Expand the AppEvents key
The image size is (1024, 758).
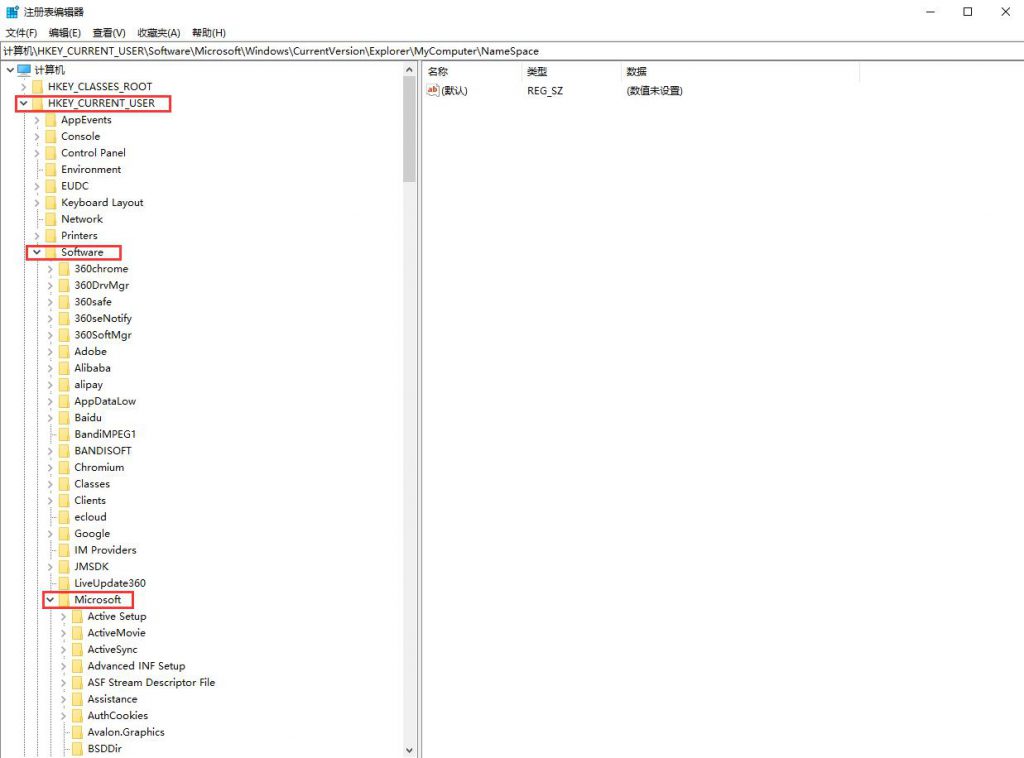37,120
